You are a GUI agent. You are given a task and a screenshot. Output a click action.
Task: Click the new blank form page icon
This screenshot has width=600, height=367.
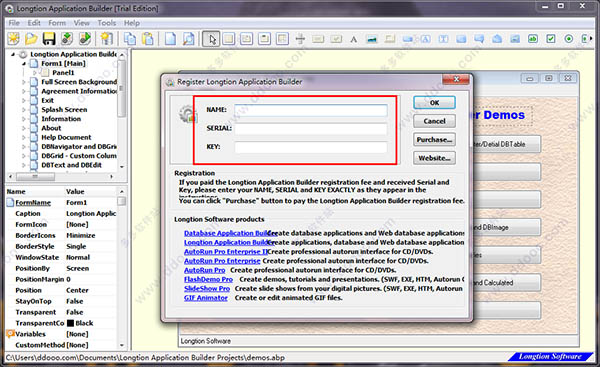[170, 39]
